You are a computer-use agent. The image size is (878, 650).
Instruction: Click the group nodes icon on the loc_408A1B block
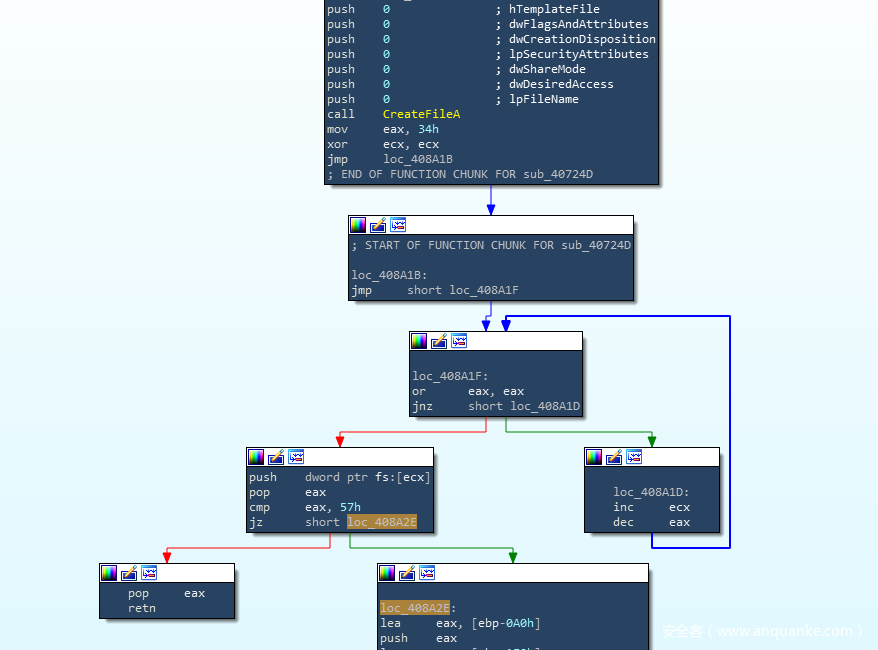(398, 225)
